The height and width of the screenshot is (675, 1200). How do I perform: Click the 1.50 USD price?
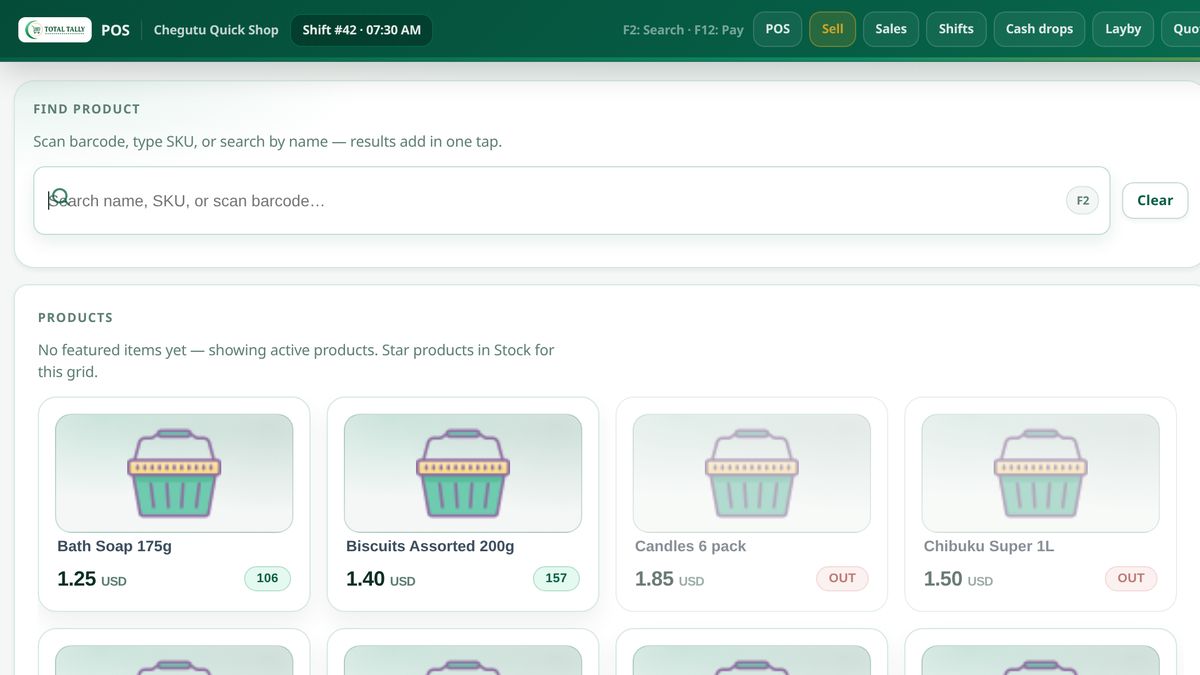click(958, 579)
